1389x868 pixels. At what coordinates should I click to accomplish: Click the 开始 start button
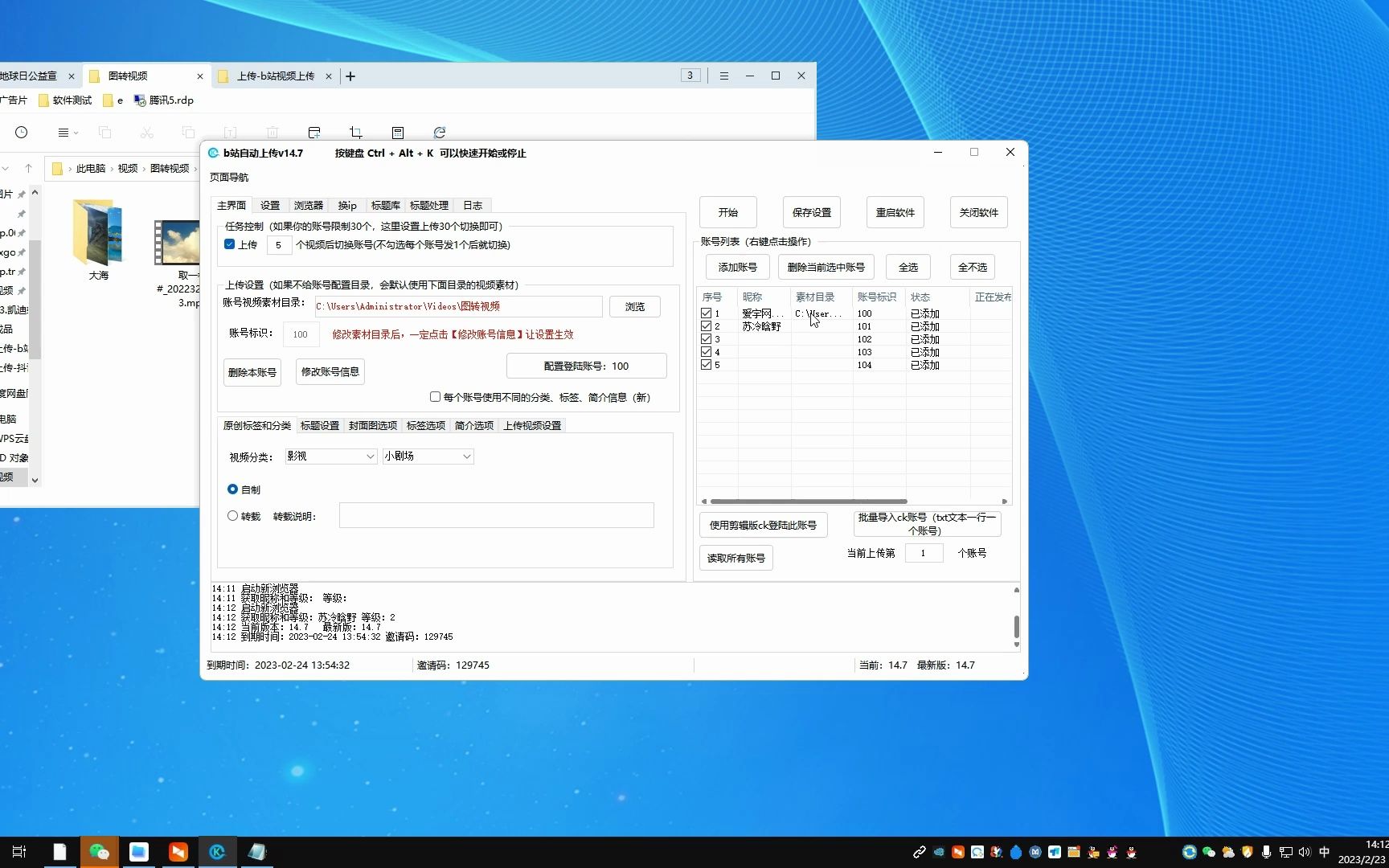click(x=728, y=212)
